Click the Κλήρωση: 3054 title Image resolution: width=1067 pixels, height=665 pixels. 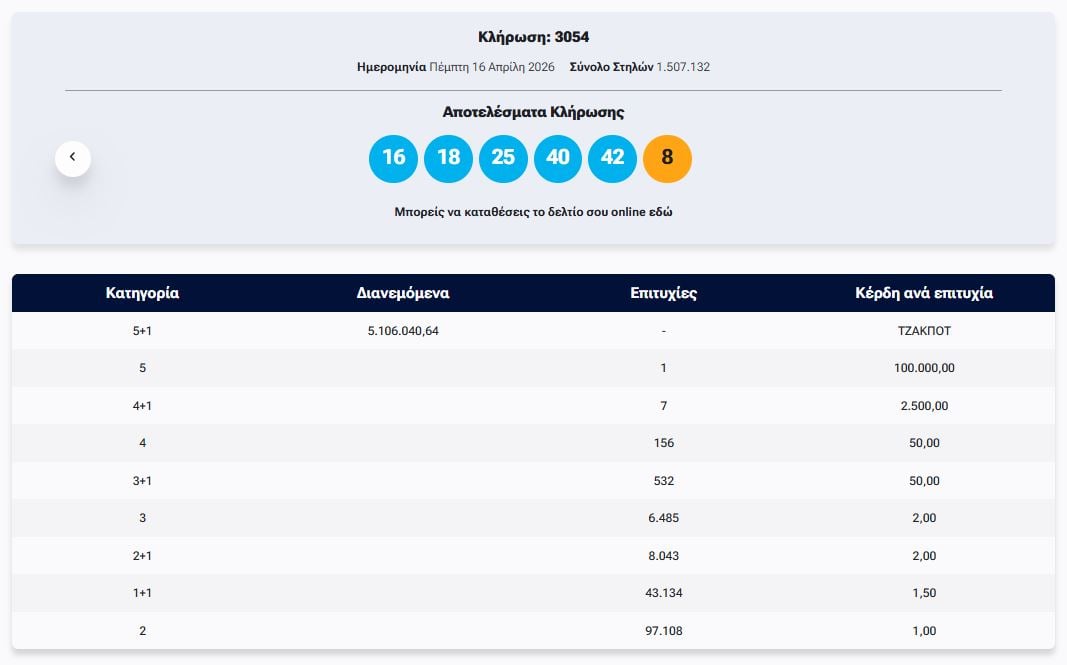[x=533, y=37]
